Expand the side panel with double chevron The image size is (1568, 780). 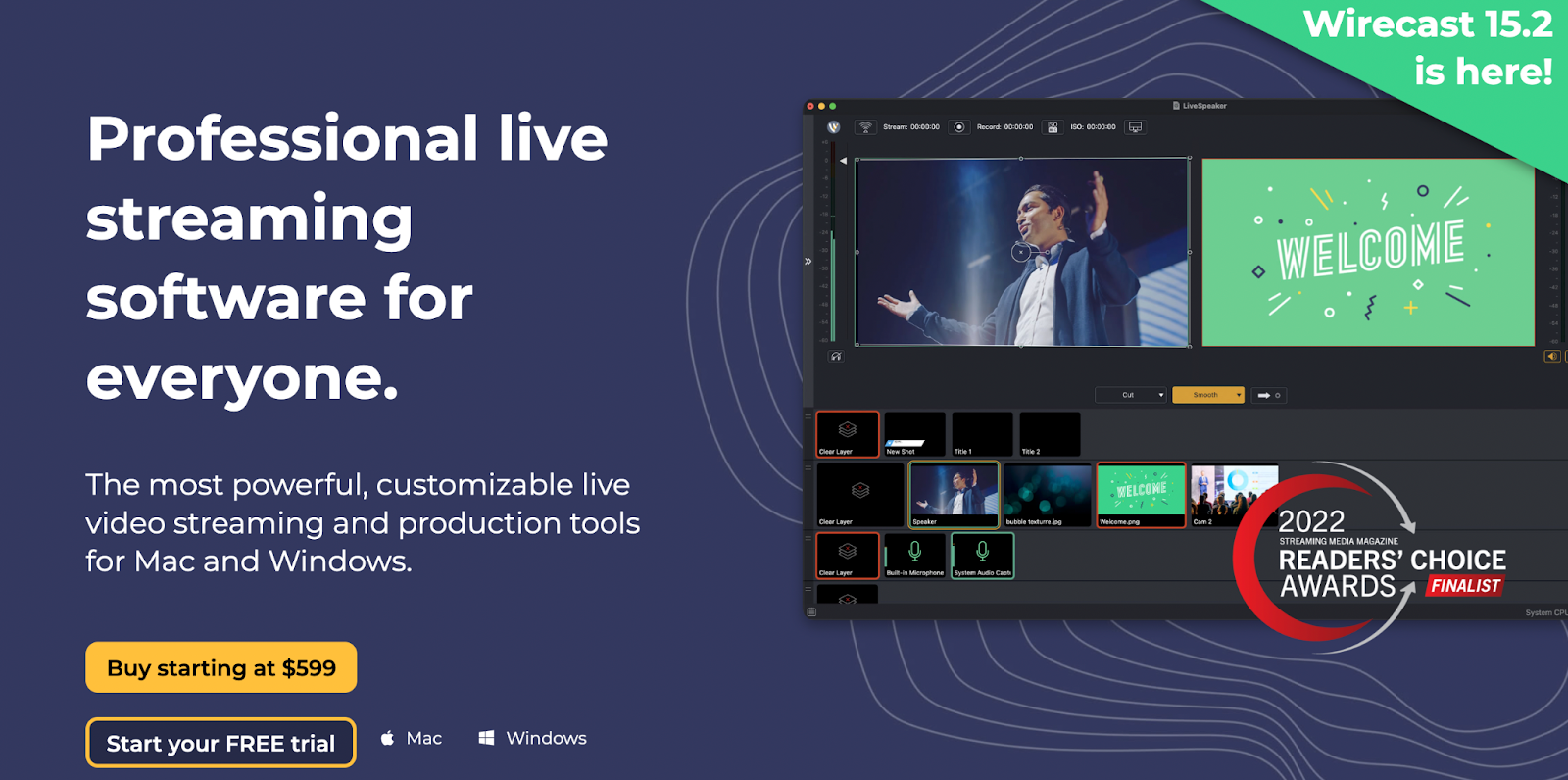808,262
